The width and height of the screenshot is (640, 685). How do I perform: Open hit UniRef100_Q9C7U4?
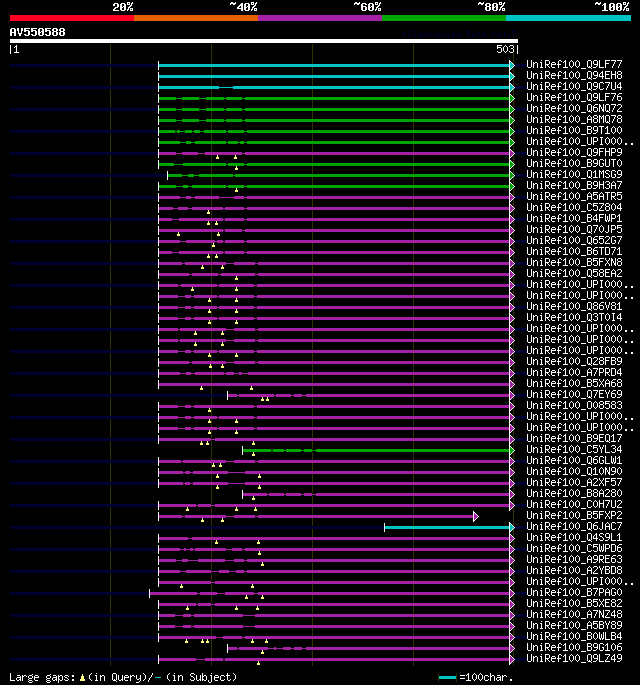[574, 86]
